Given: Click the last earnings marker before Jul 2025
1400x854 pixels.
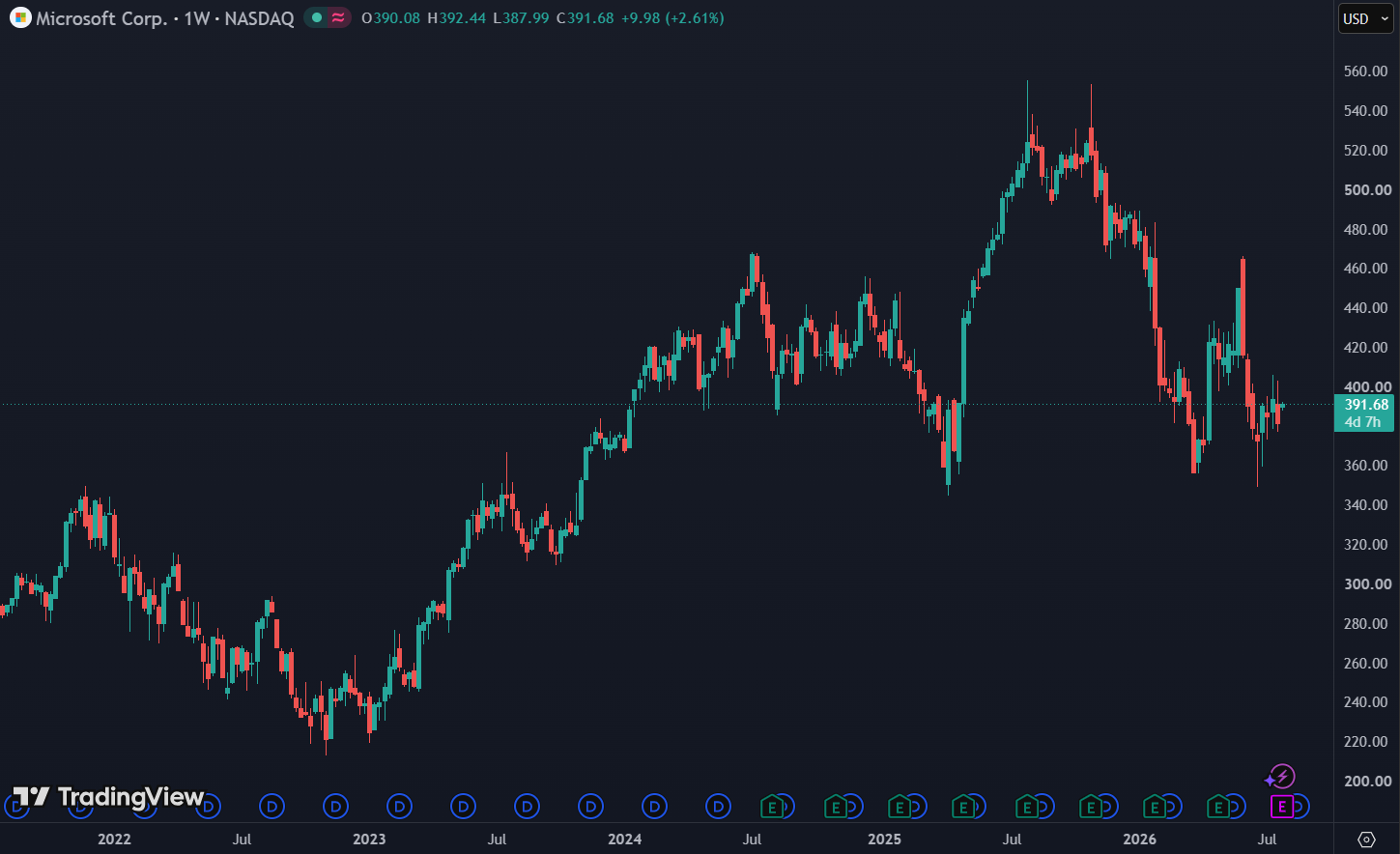Looking at the screenshot, I should coord(963,806).
